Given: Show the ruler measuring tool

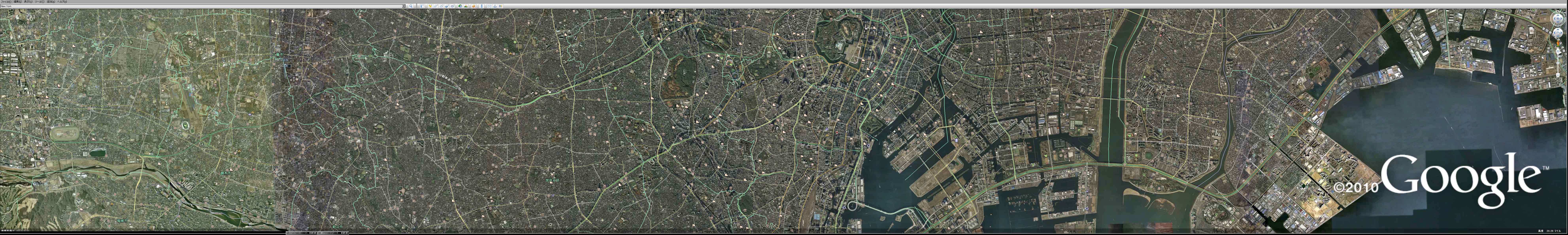Looking at the screenshot, I should [481, 6].
